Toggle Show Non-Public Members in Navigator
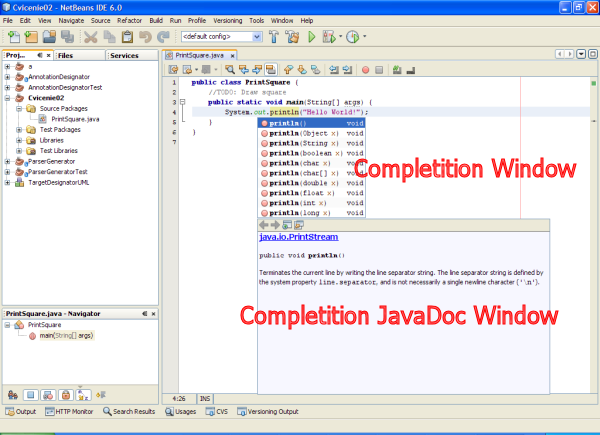600x435 pixels. (x=66, y=394)
